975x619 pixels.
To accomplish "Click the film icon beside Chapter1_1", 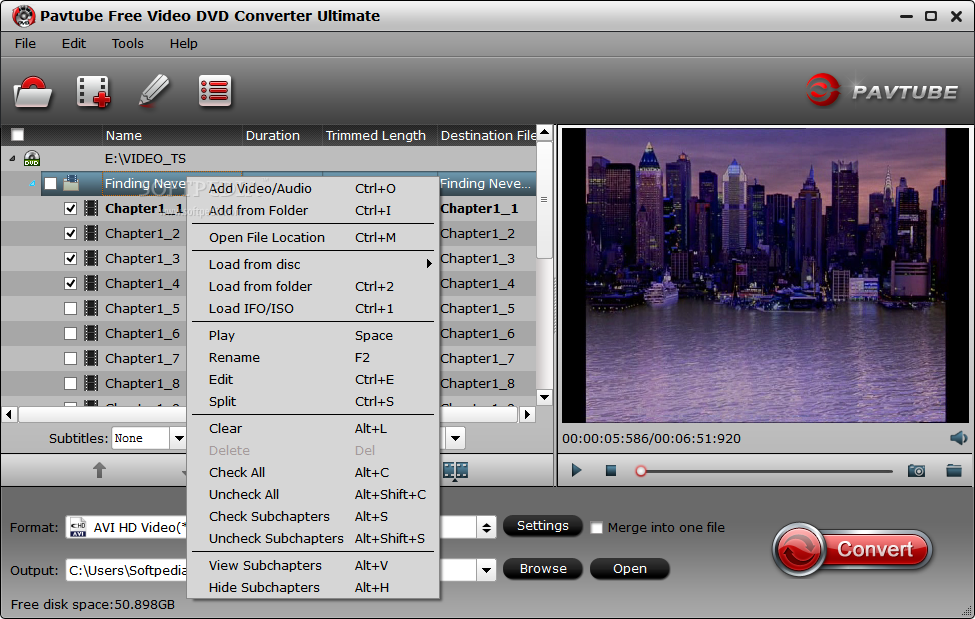I will (91, 208).
